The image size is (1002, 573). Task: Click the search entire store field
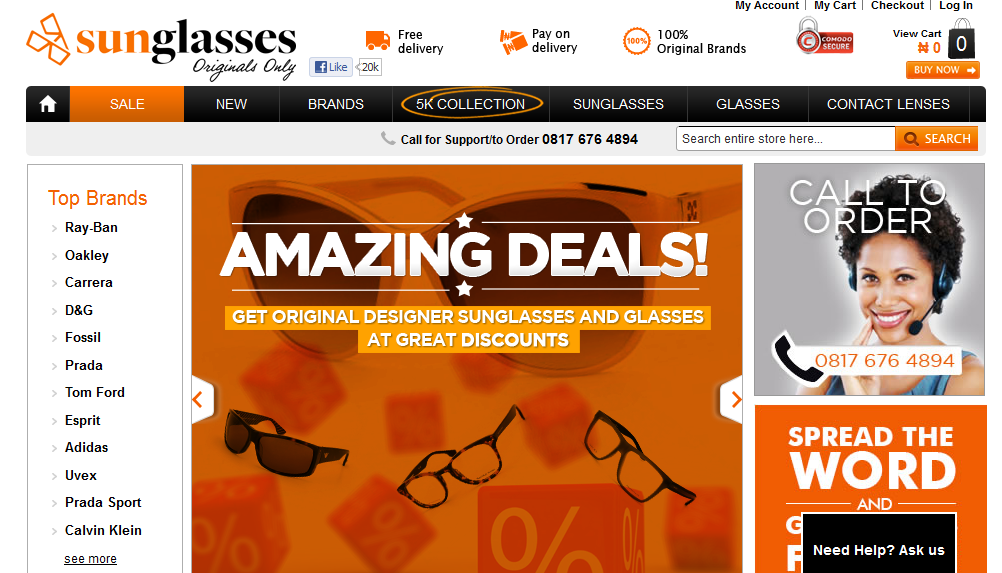tap(785, 139)
